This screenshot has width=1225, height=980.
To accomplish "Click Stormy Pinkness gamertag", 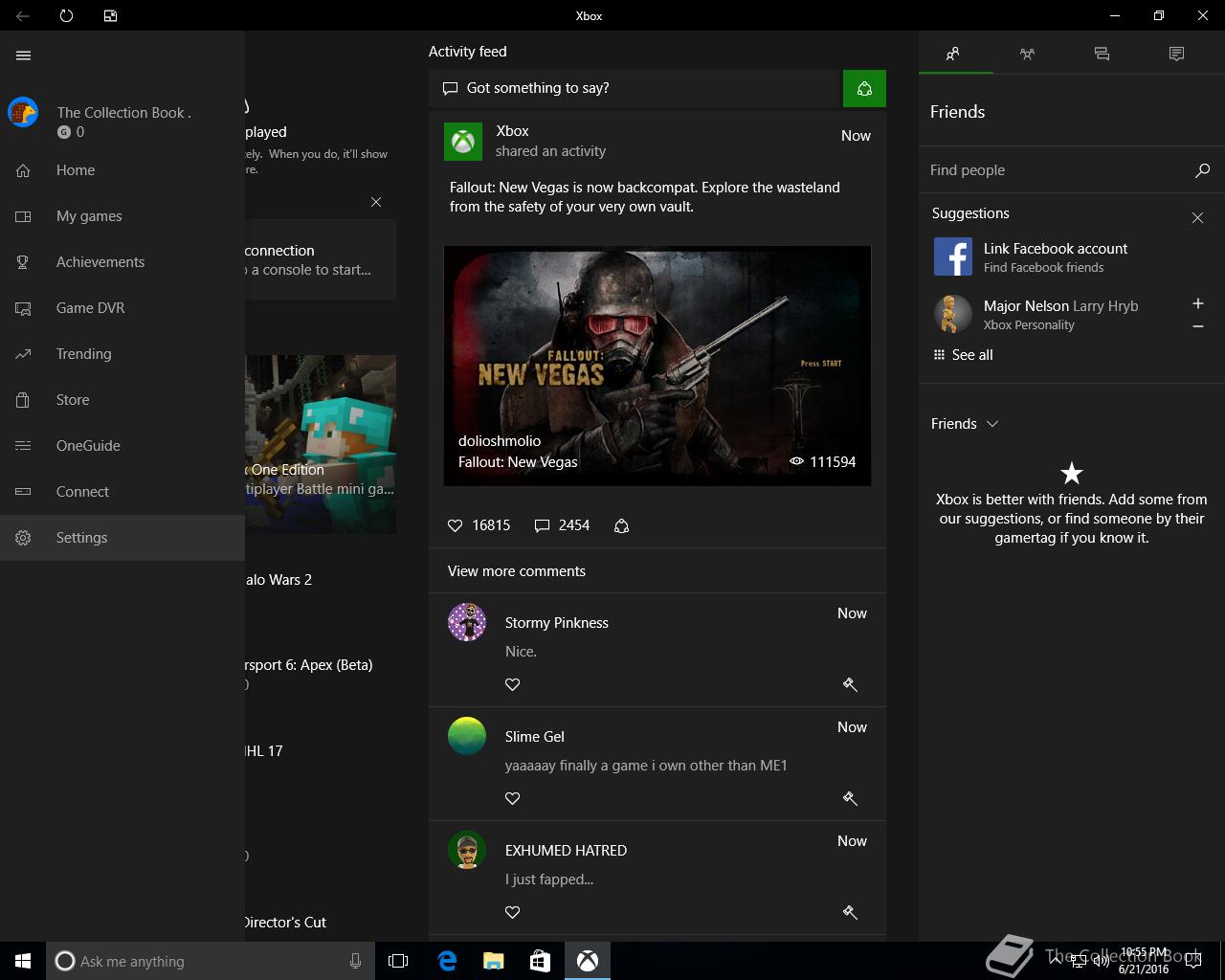I will (557, 623).
